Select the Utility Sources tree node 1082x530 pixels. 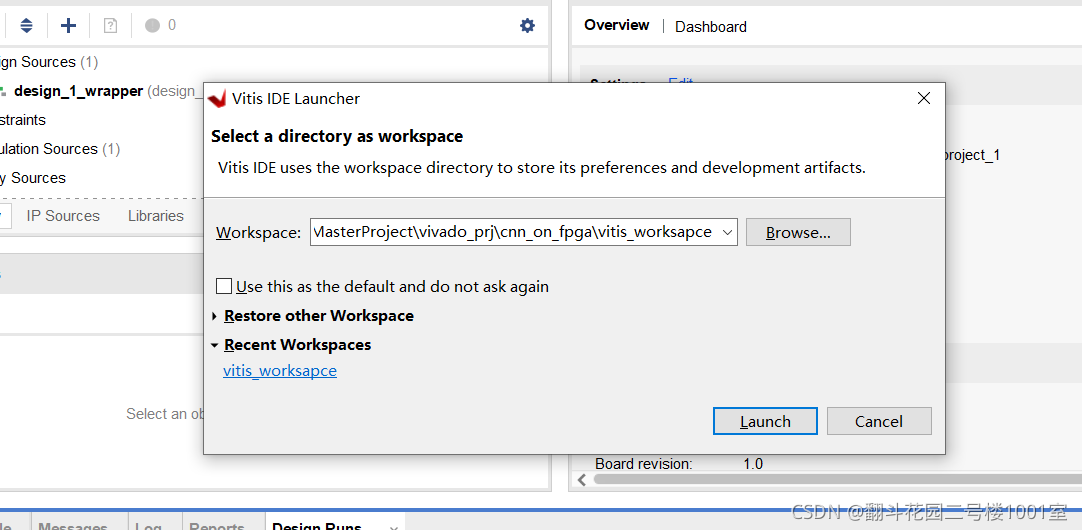(x=33, y=178)
